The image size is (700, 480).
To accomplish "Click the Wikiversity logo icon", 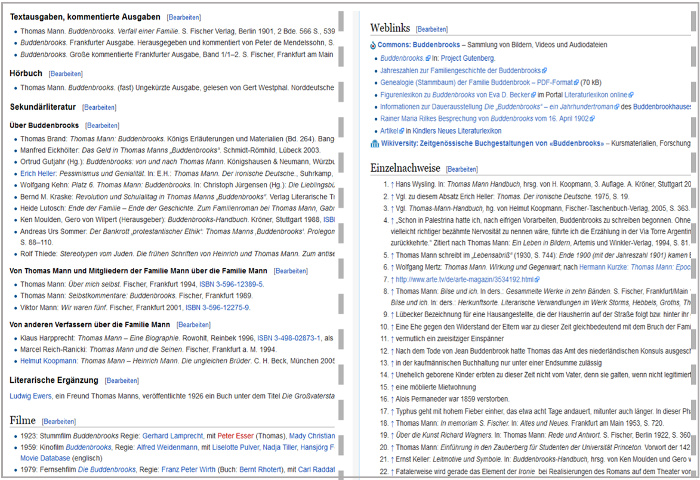I will coord(373,144).
